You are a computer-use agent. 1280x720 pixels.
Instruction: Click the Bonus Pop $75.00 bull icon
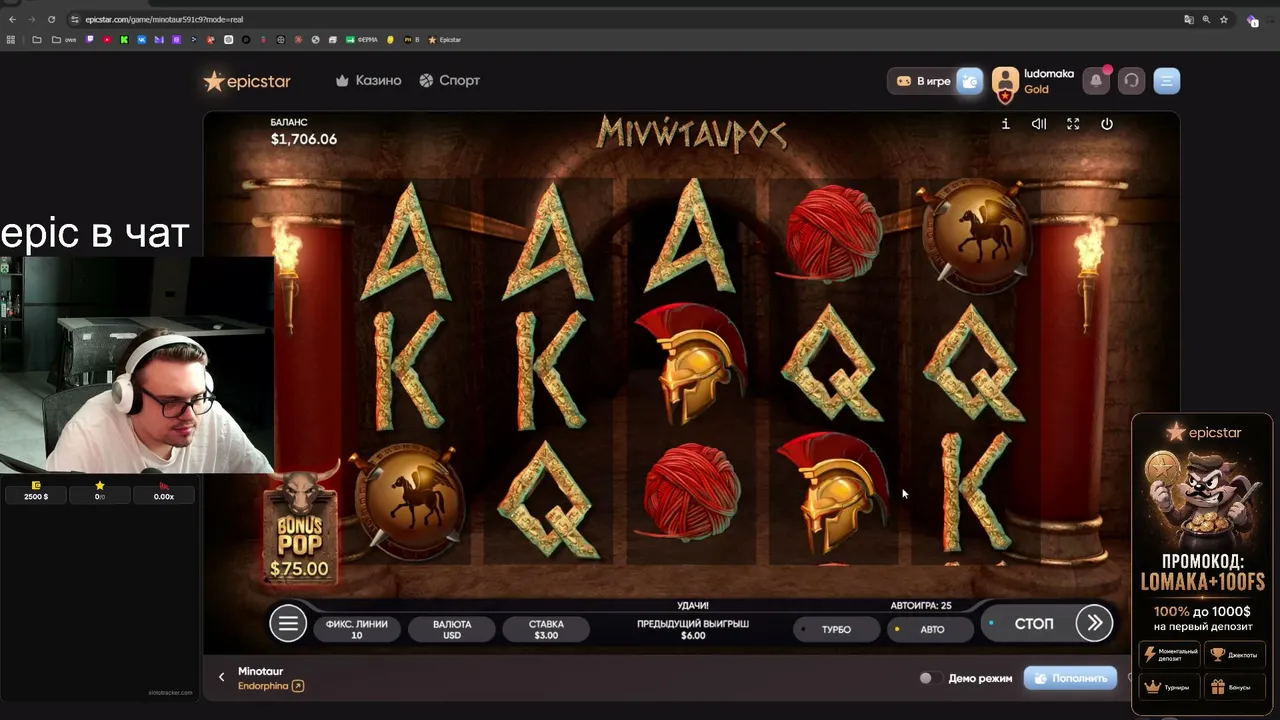(x=300, y=526)
